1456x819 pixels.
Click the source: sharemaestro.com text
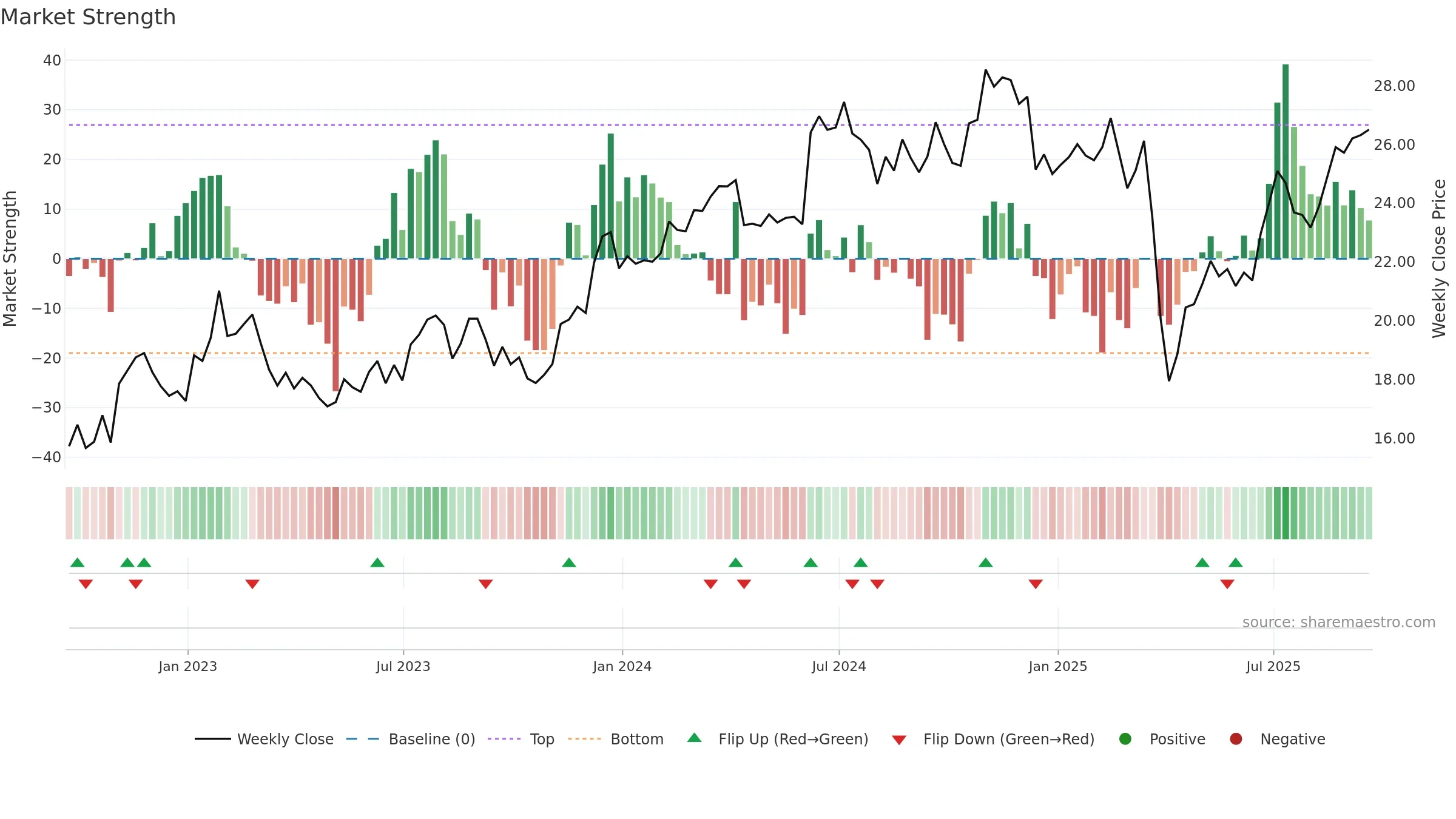tap(1339, 622)
